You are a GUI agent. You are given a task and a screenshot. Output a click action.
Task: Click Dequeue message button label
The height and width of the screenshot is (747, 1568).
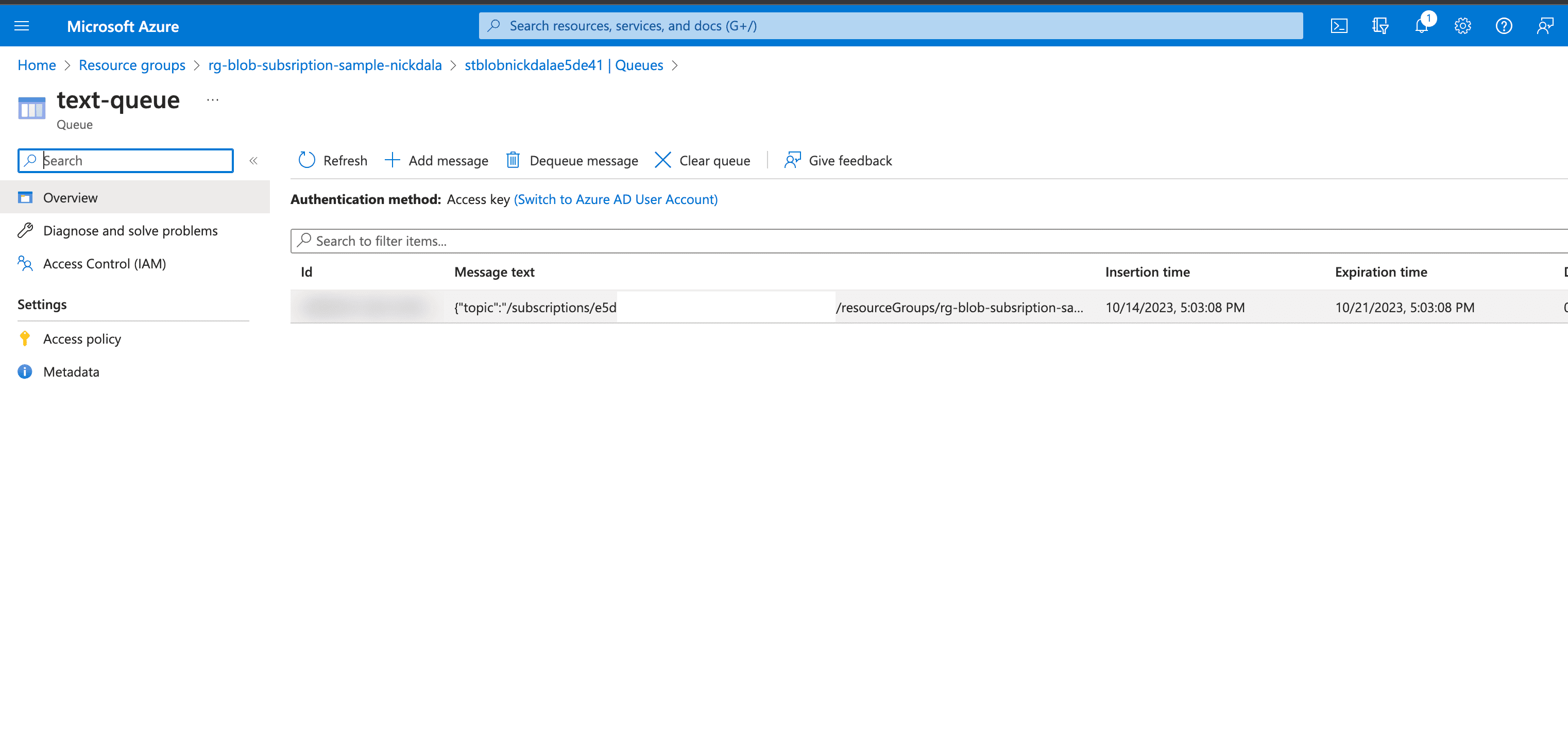584,161
